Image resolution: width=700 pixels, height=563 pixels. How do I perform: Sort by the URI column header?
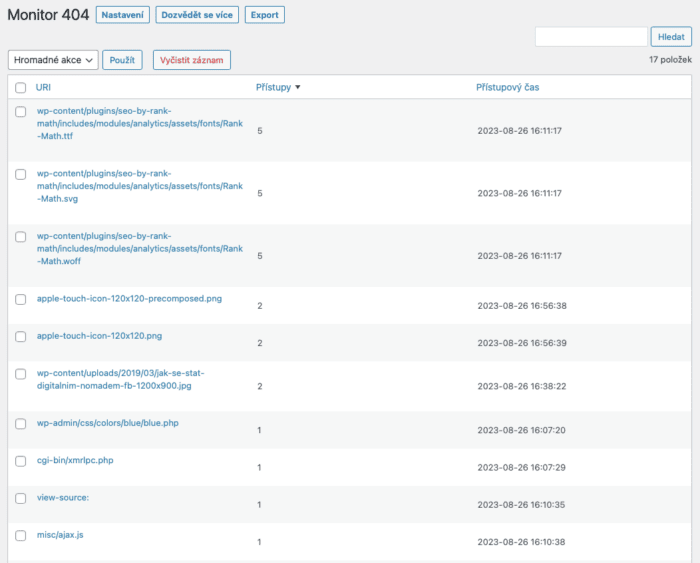click(x=44, y=88)
